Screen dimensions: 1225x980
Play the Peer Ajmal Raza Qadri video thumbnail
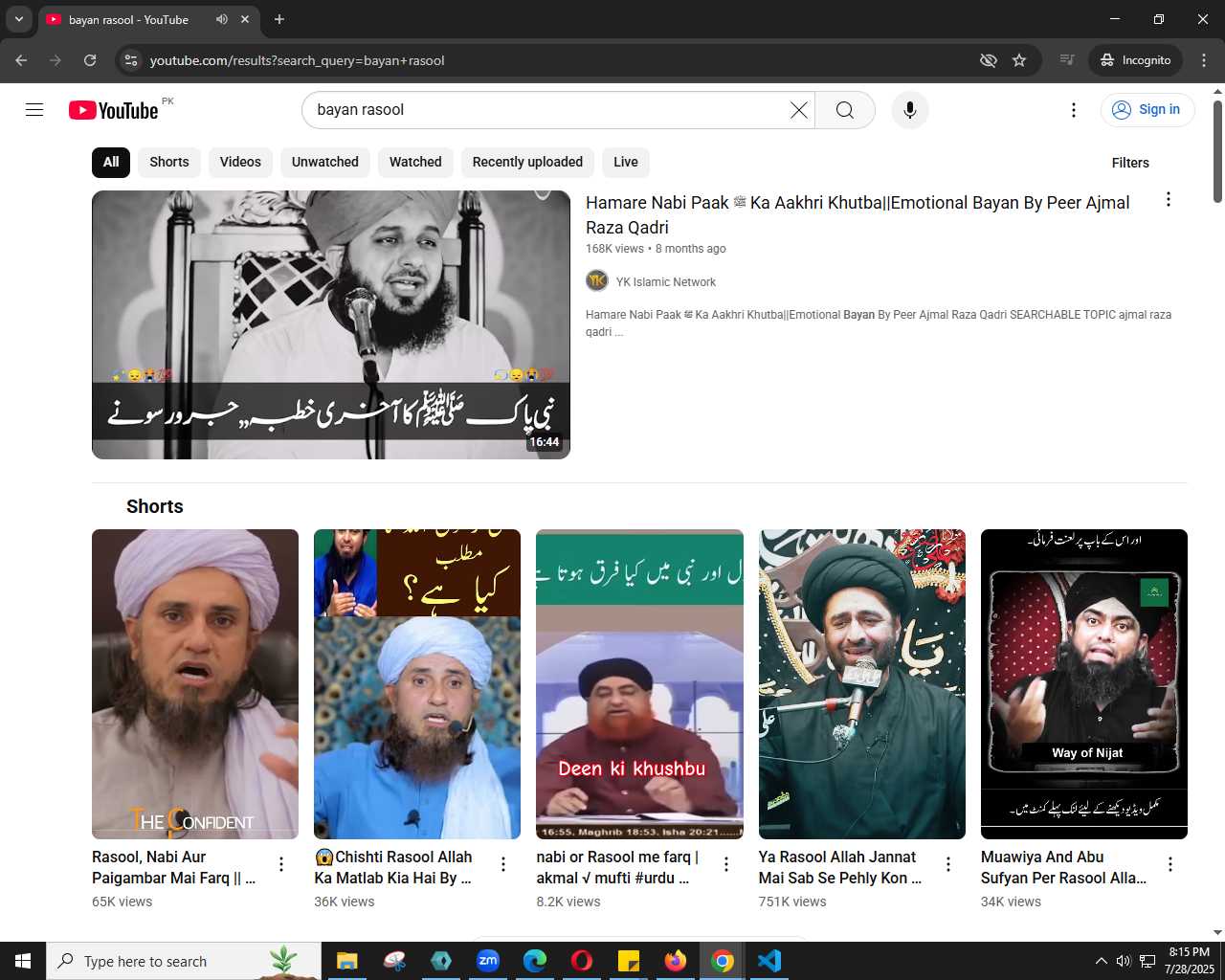point(331,324)
